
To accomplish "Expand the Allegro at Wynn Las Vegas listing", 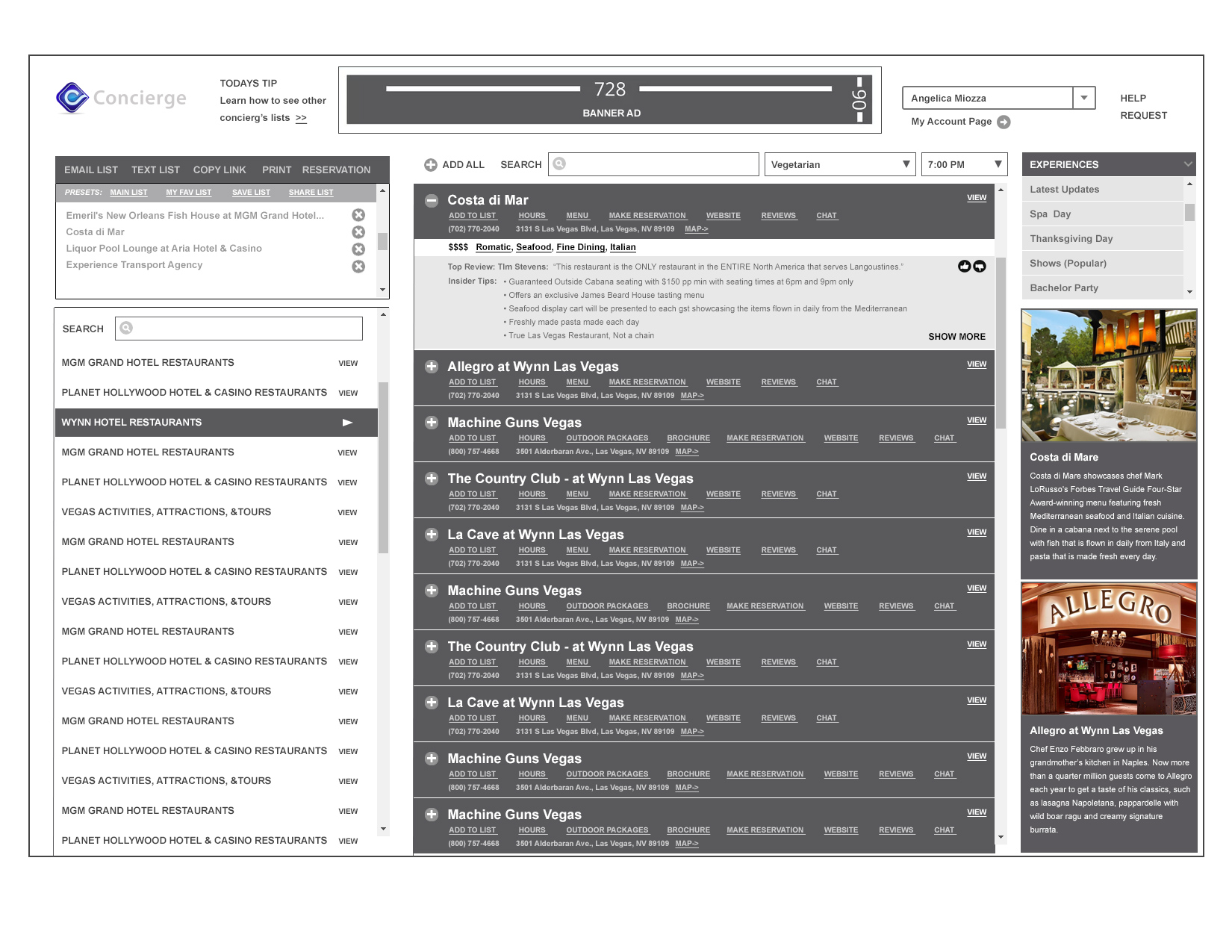I will coord(431,367).
